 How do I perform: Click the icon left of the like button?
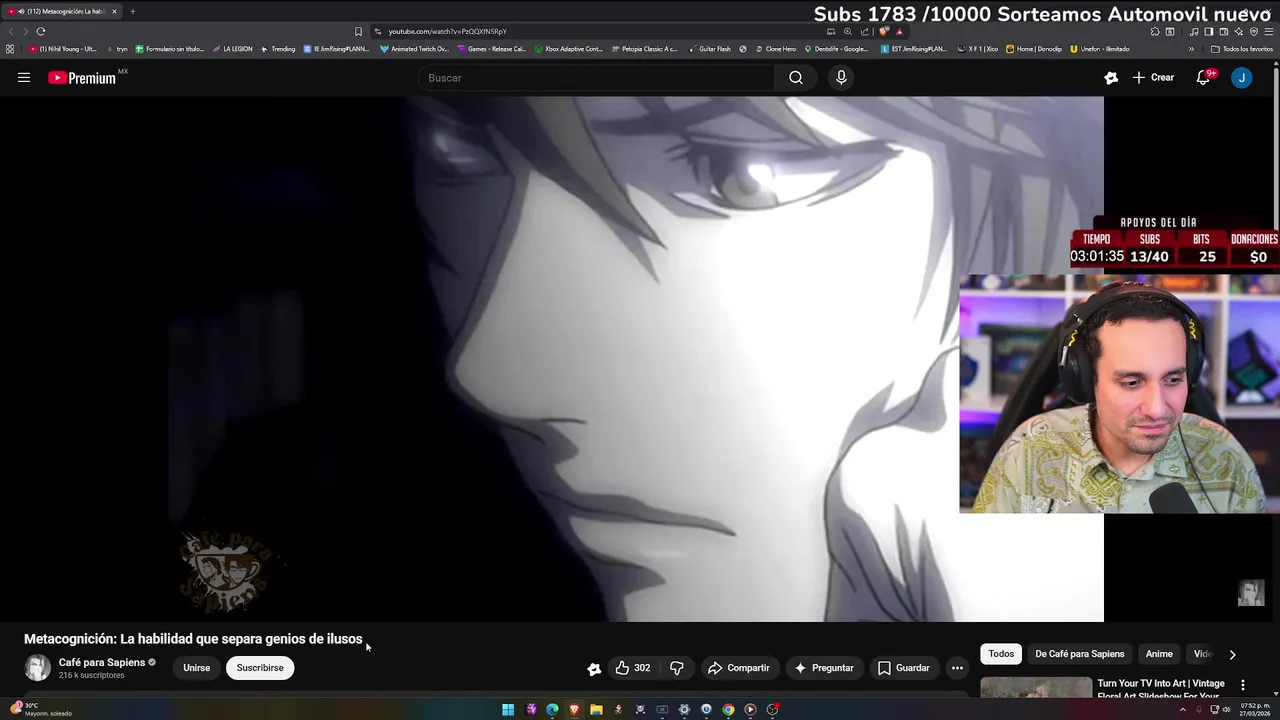(594, 669)
